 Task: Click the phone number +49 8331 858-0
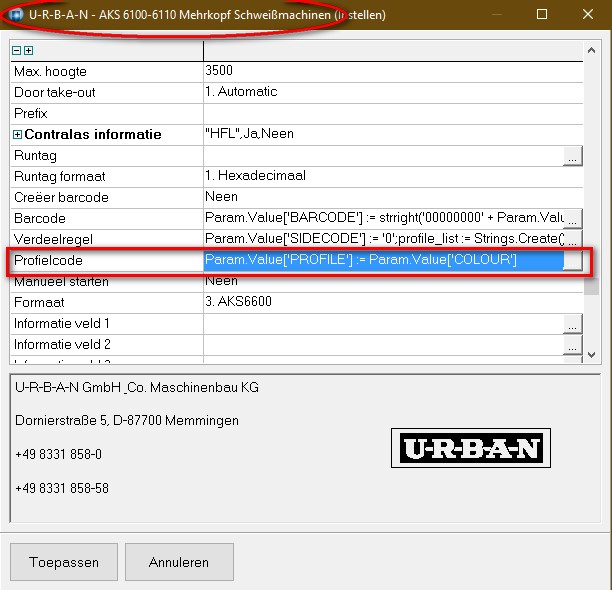[x=59, y=455]
